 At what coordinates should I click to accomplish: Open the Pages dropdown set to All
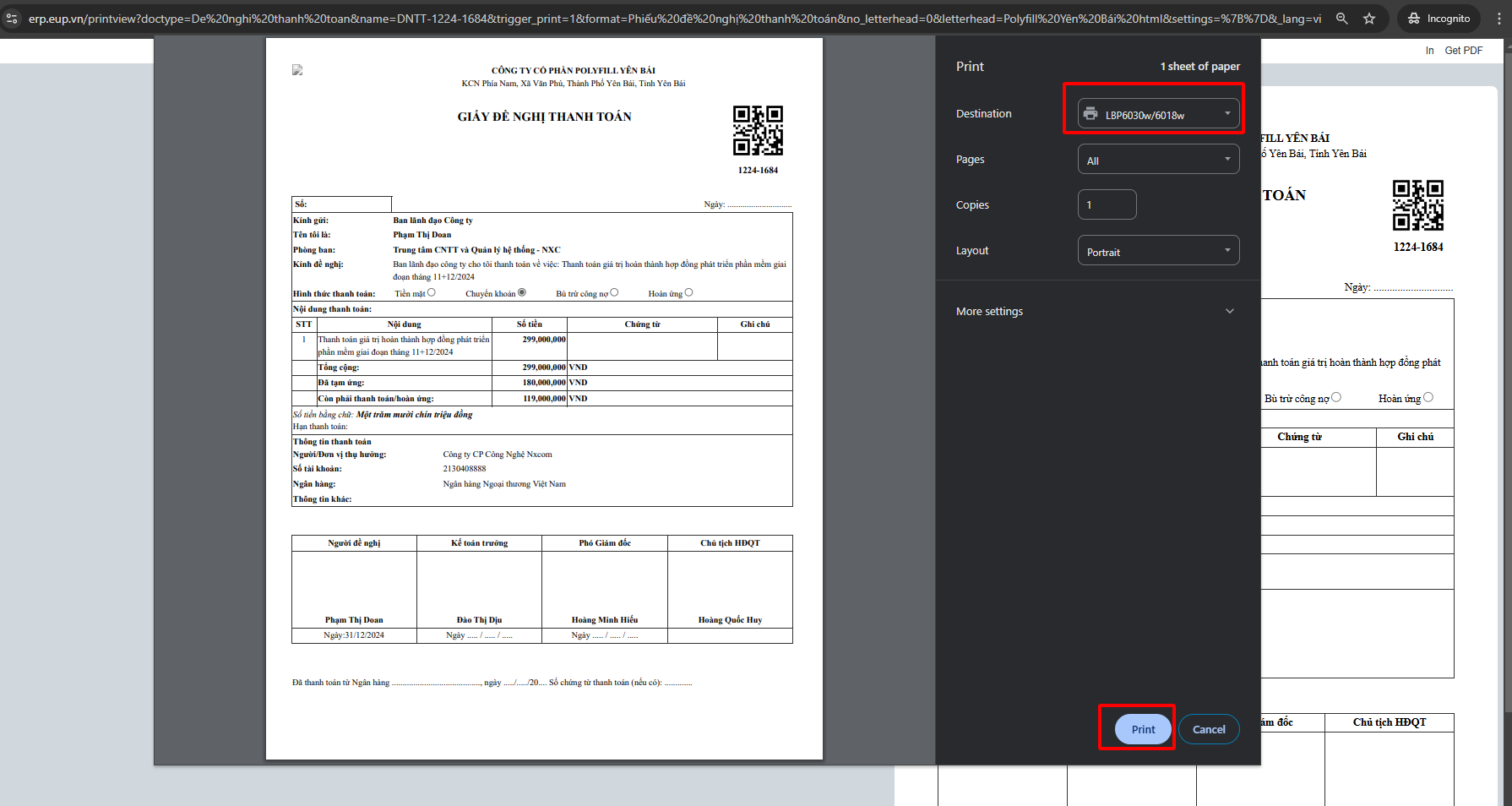point(1158,160)
